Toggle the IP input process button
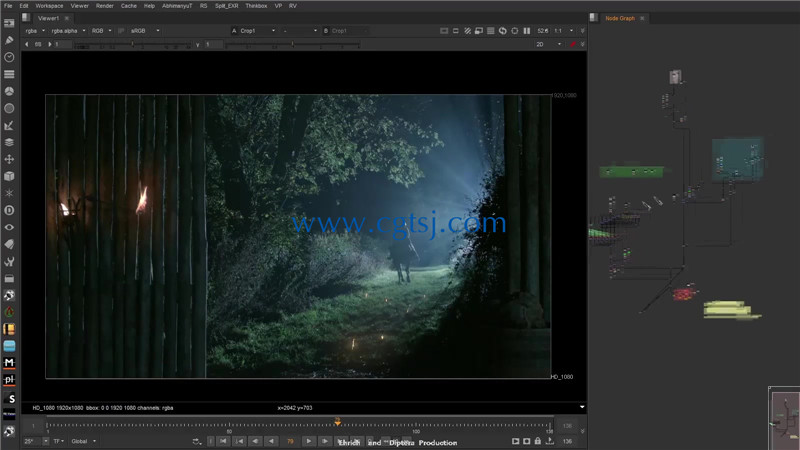The image size is (800, 450). [x=121, y=31]
